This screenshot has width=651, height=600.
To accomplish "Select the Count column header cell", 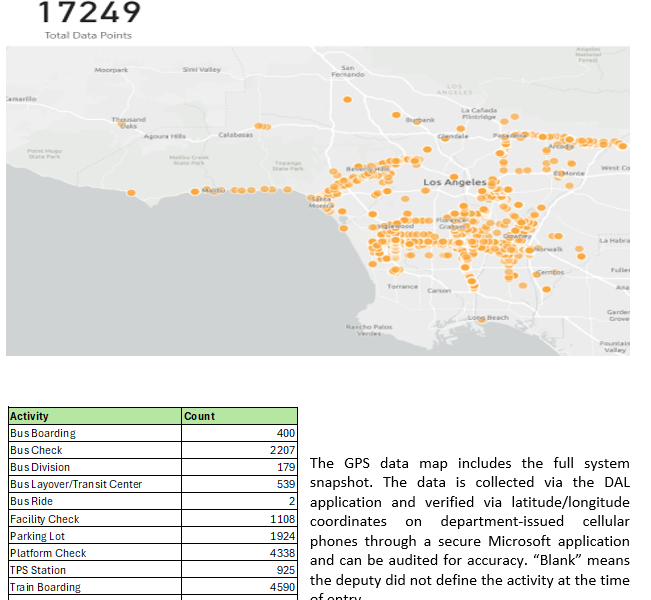I will 239,416.
